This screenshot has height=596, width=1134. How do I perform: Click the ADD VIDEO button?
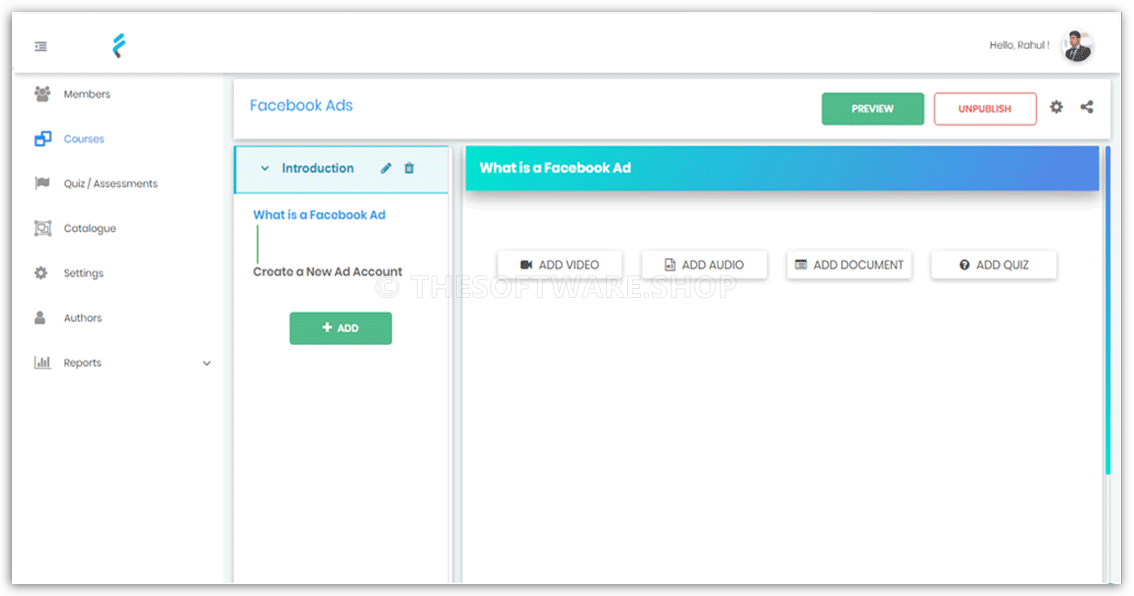coord(560,265)
